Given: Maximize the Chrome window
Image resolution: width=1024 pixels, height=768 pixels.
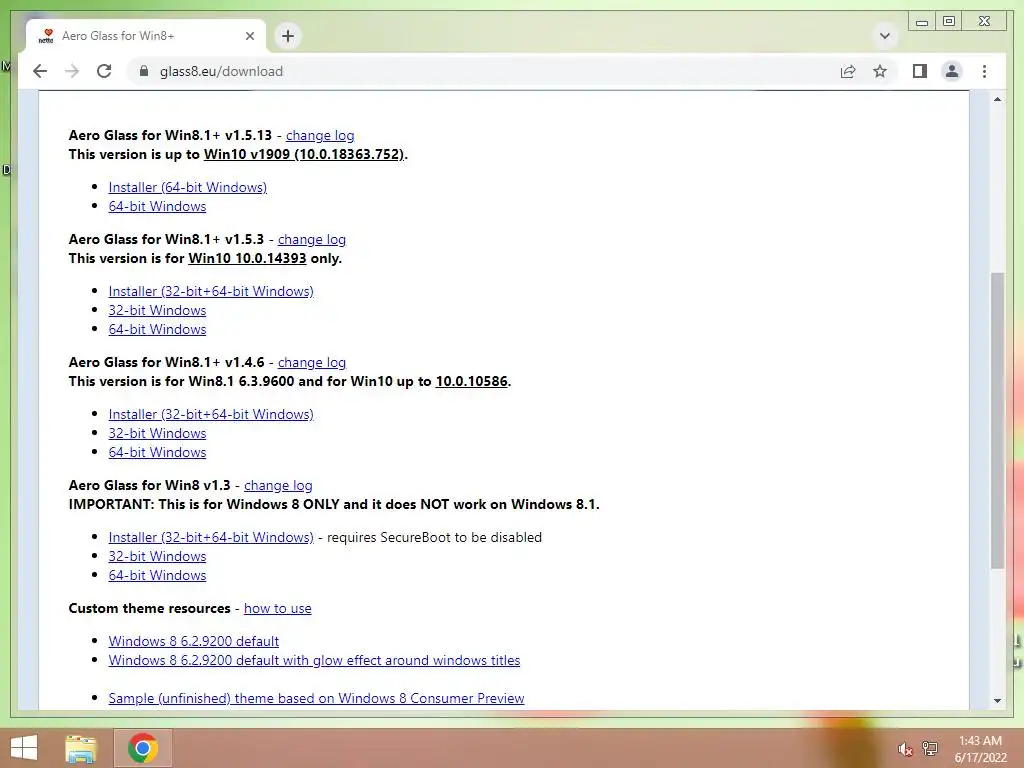Looking at the screenshot, I should click(950, 22).
